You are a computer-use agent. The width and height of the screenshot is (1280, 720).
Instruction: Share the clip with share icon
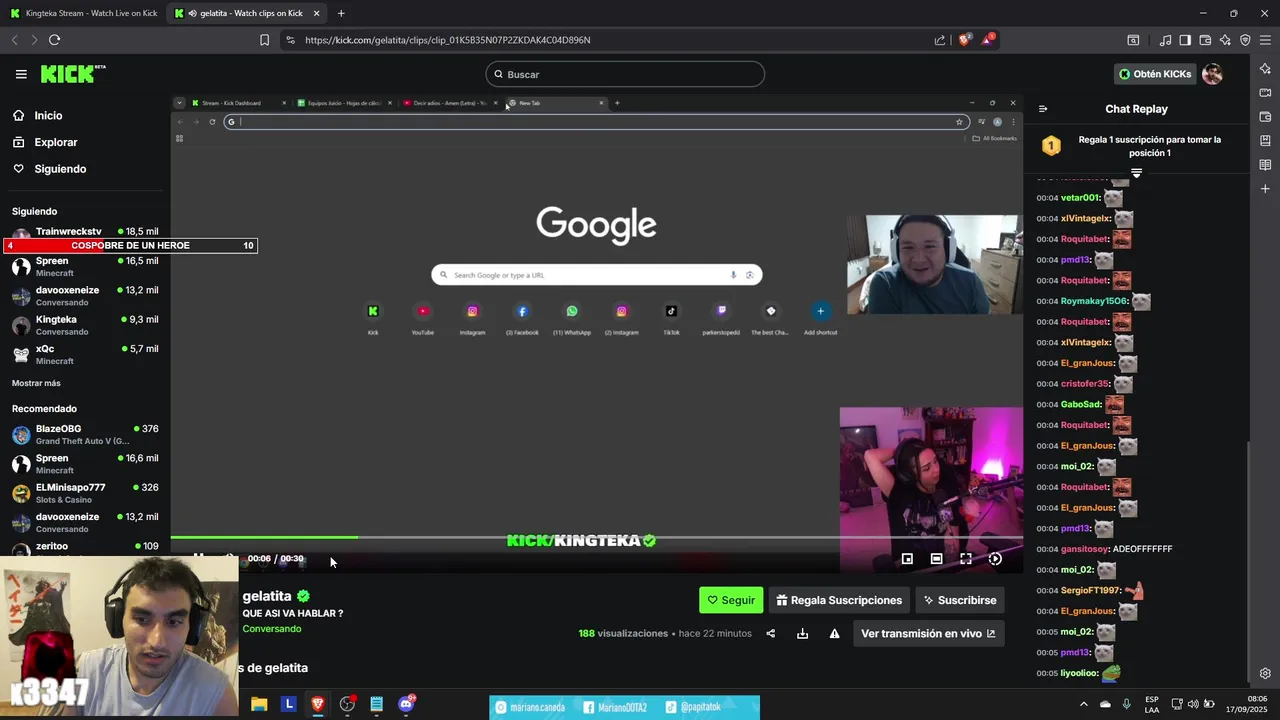pos(770,633)
